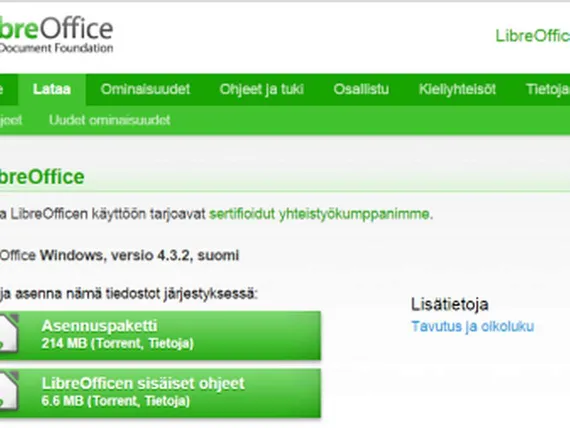Viewport: 570px width, 428px height.
Task: Open the Tietoja link for Asennuspaketti
Action: pos(169,343)
